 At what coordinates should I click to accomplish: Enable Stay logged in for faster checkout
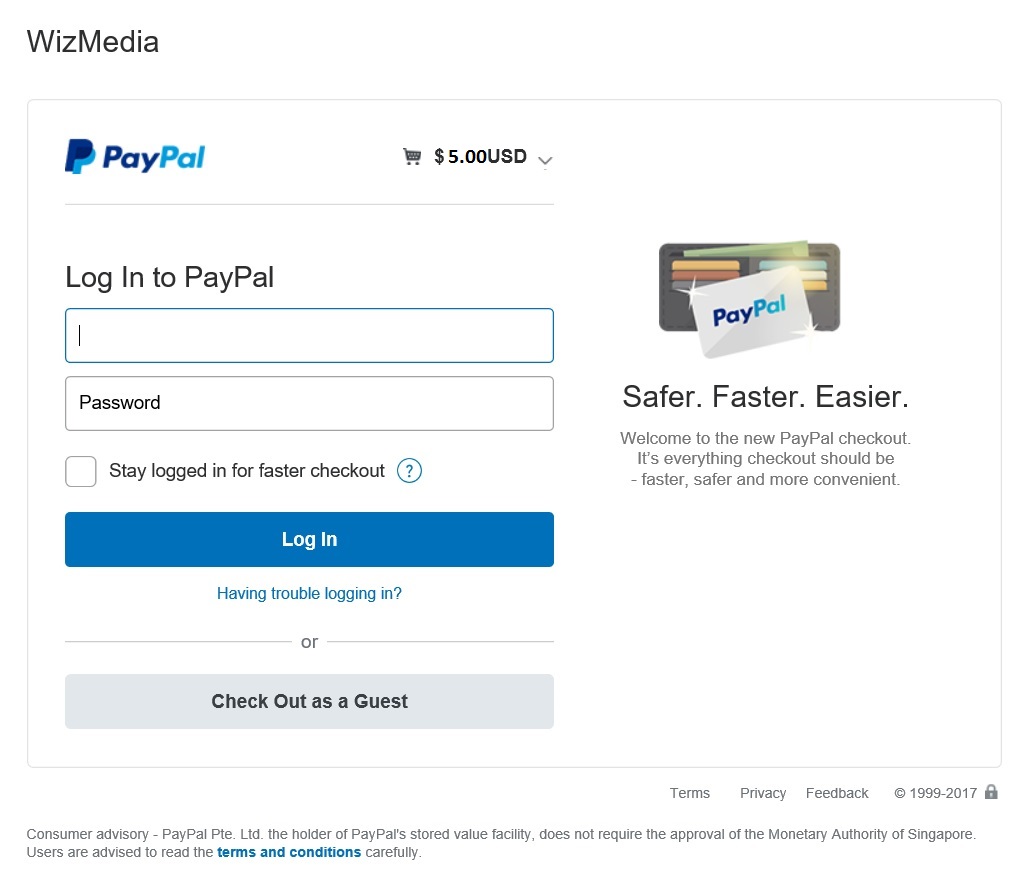[80, 470]
